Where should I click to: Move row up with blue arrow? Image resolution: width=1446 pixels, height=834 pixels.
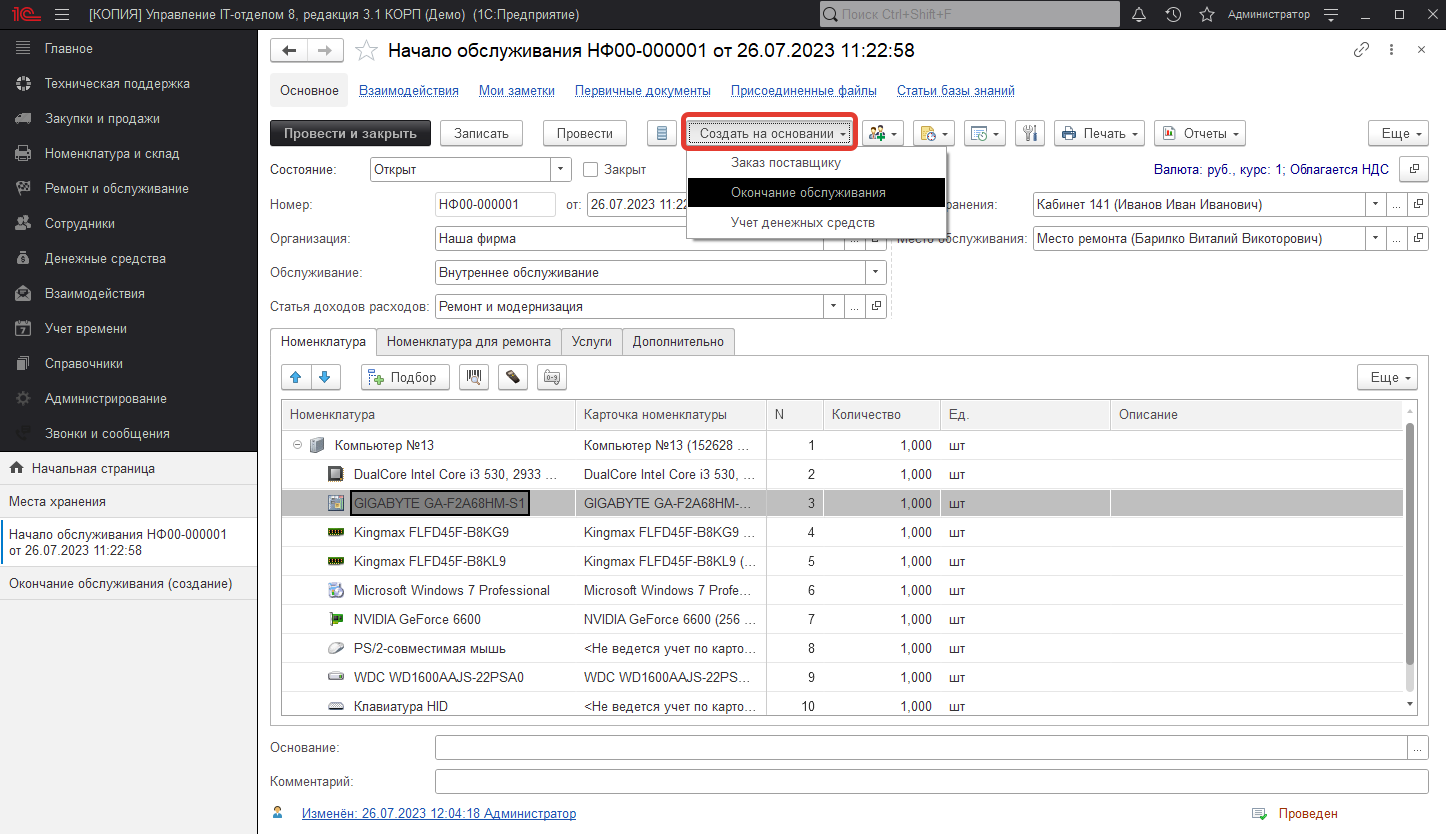pos(296,377)
